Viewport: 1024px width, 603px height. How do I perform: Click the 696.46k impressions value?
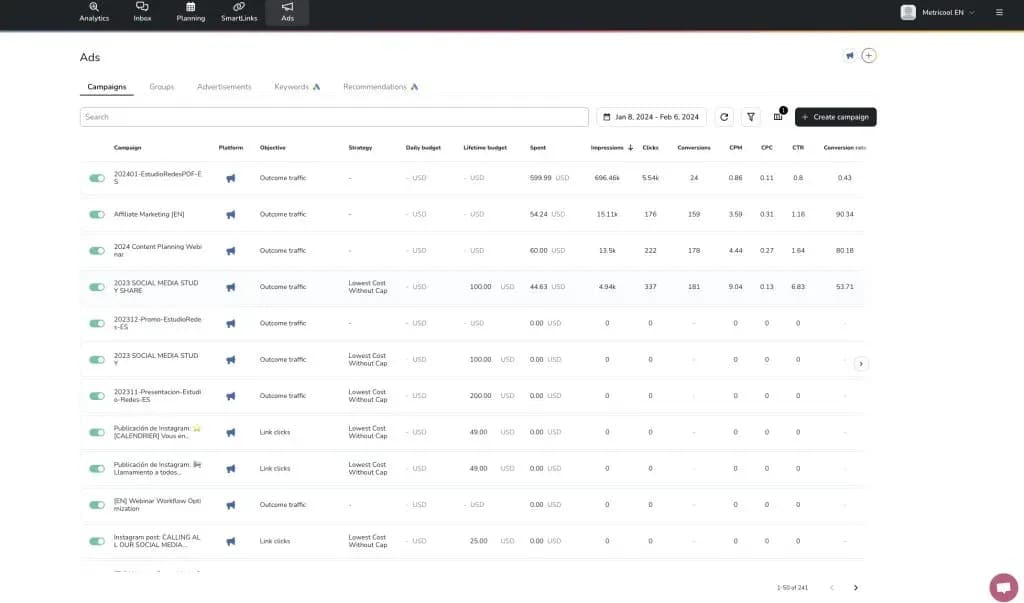(607, 178)
